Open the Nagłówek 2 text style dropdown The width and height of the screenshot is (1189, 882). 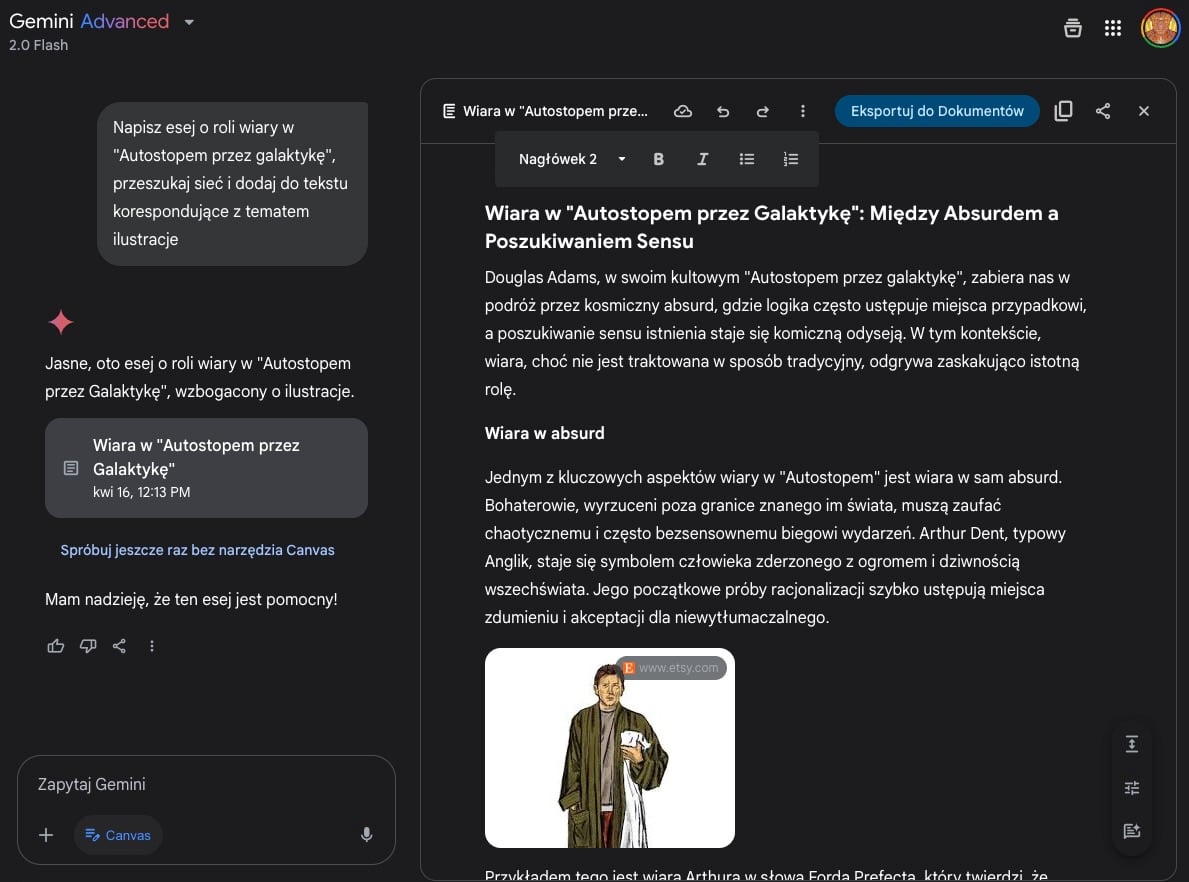[572, 159]
